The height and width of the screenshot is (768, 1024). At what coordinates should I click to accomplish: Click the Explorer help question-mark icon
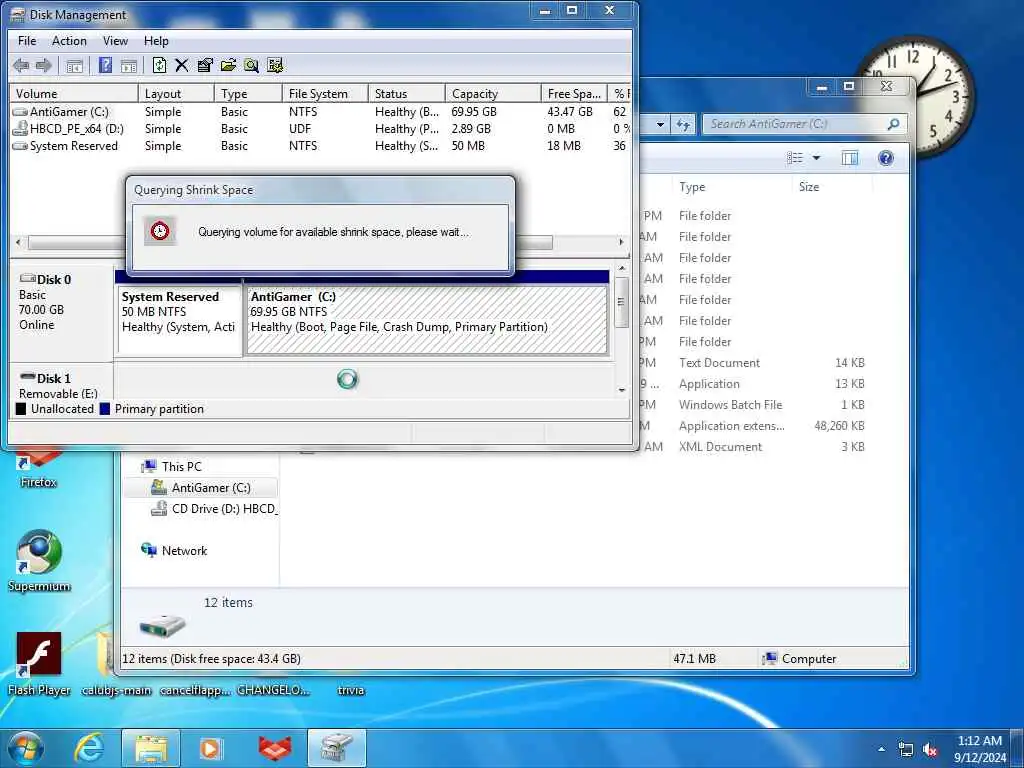886,158
